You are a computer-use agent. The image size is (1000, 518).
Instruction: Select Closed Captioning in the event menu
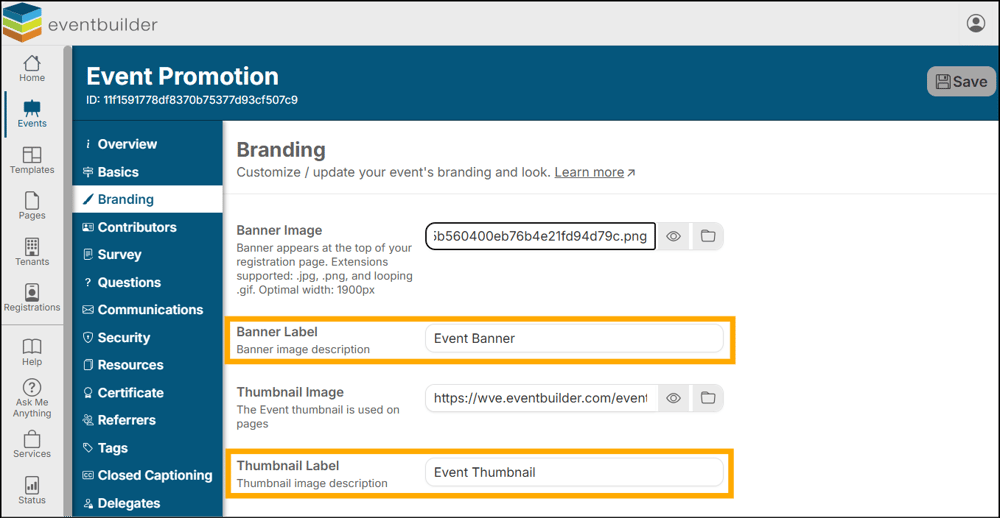point(147,475)
